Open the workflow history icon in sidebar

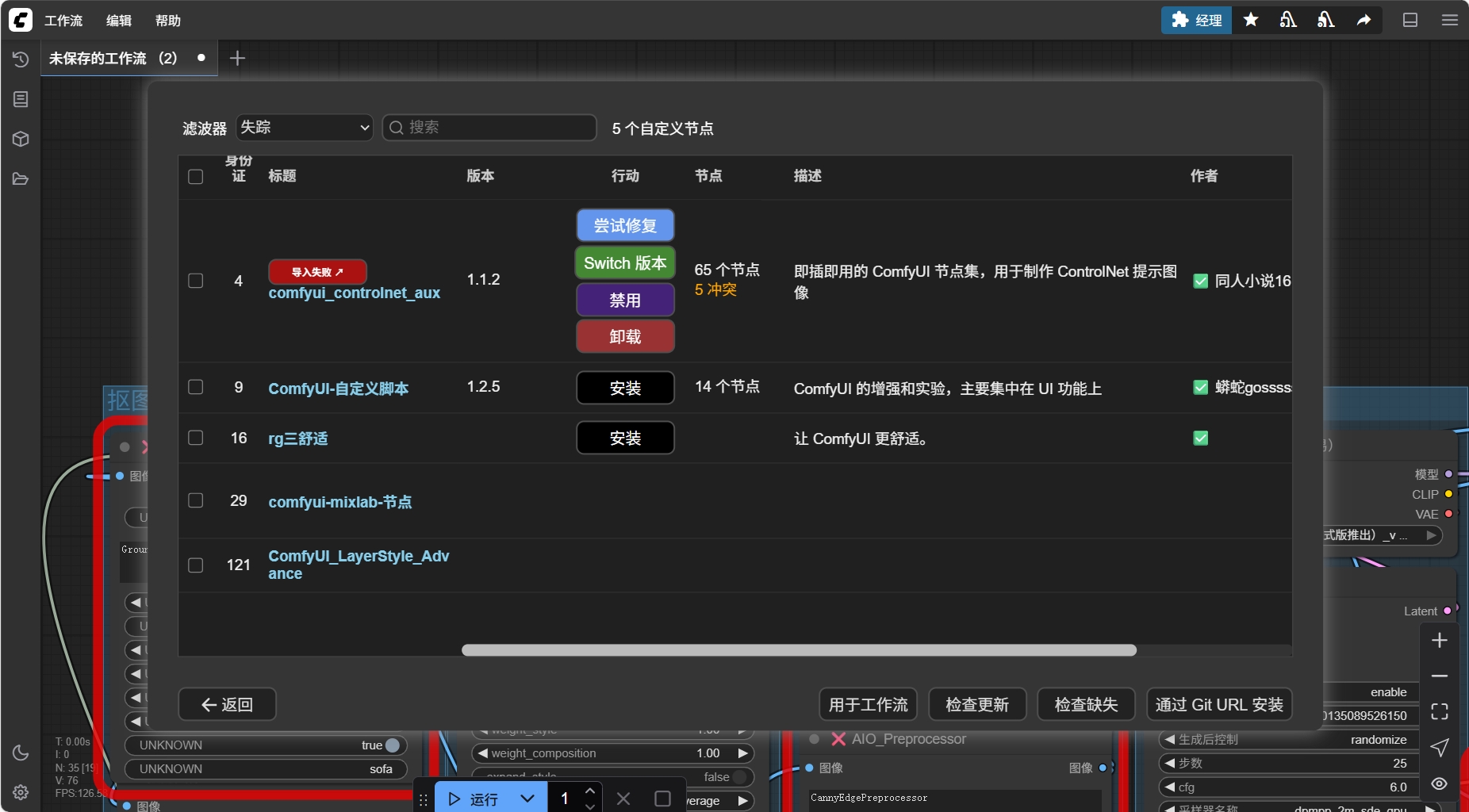[x=21, y=59]
